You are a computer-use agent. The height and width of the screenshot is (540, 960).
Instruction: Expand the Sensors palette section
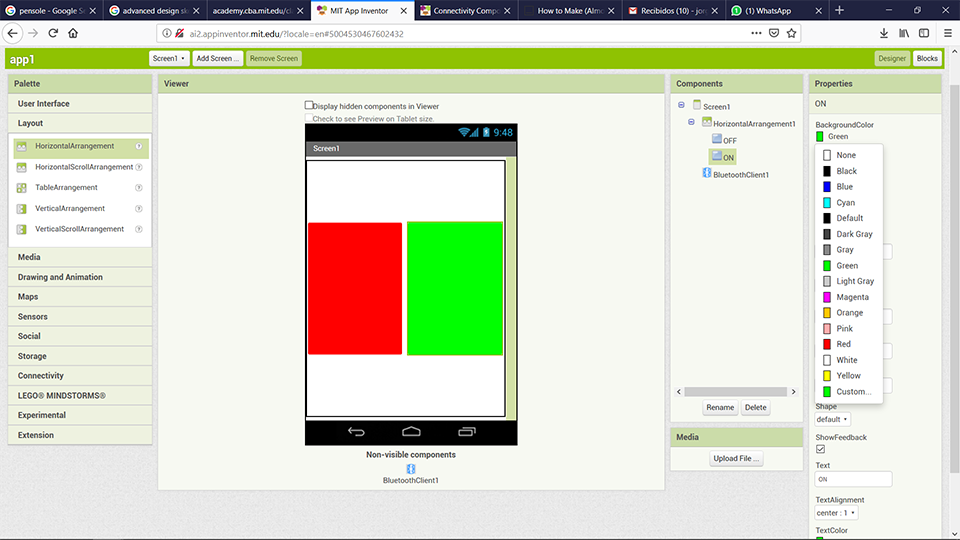[x=80, y=317]
